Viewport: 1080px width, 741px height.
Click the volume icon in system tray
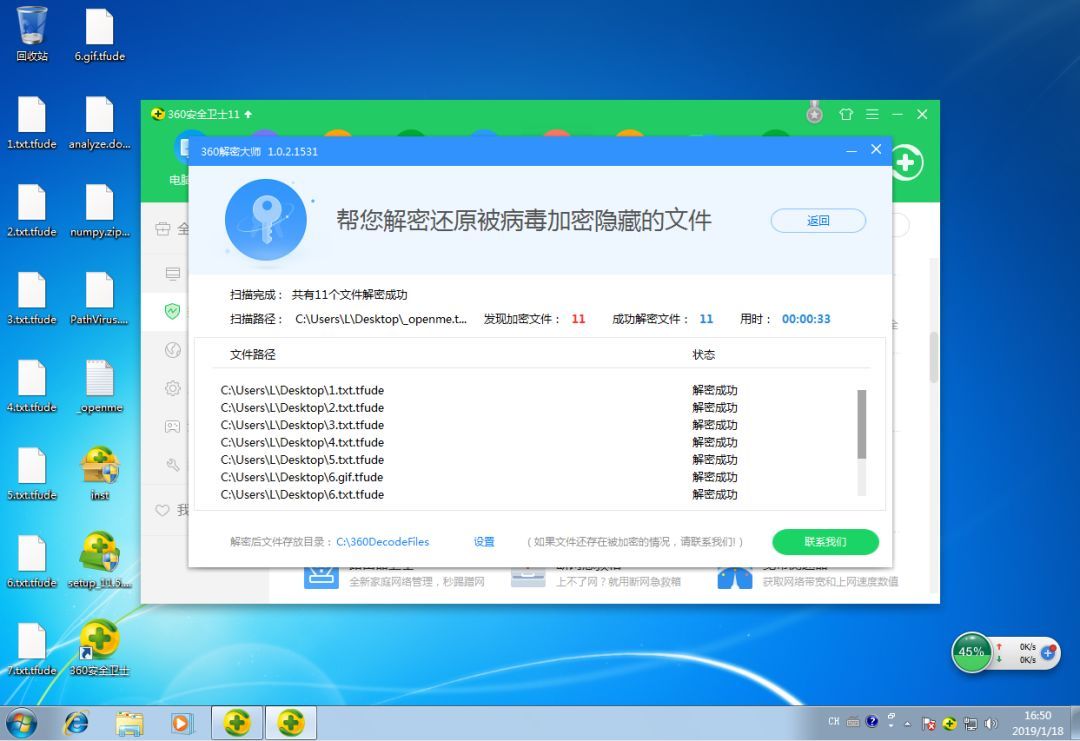click(990, 723)
